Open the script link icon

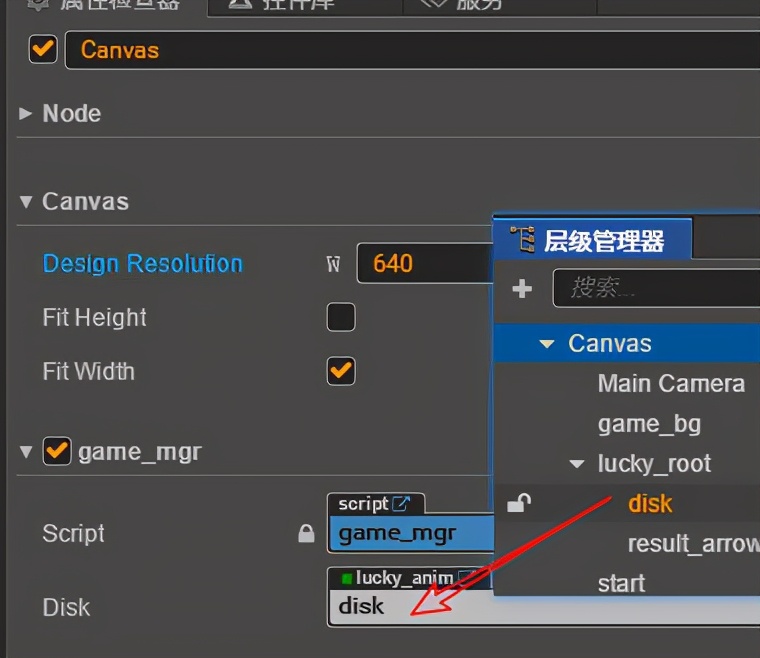coord(401,504)
